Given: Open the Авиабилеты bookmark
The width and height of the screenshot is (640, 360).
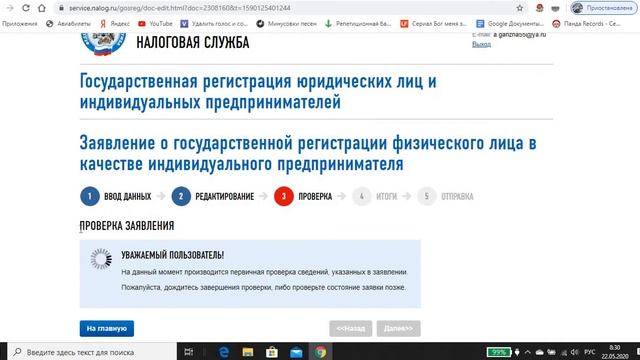Looking at the screenshot, I should [68, 24].
